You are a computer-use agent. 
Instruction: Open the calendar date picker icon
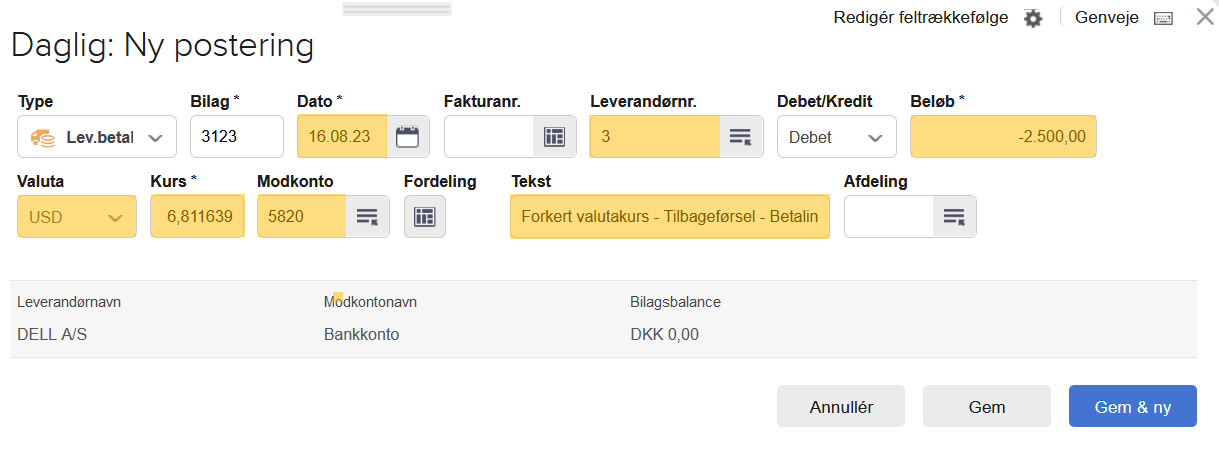tap(407, 137)
